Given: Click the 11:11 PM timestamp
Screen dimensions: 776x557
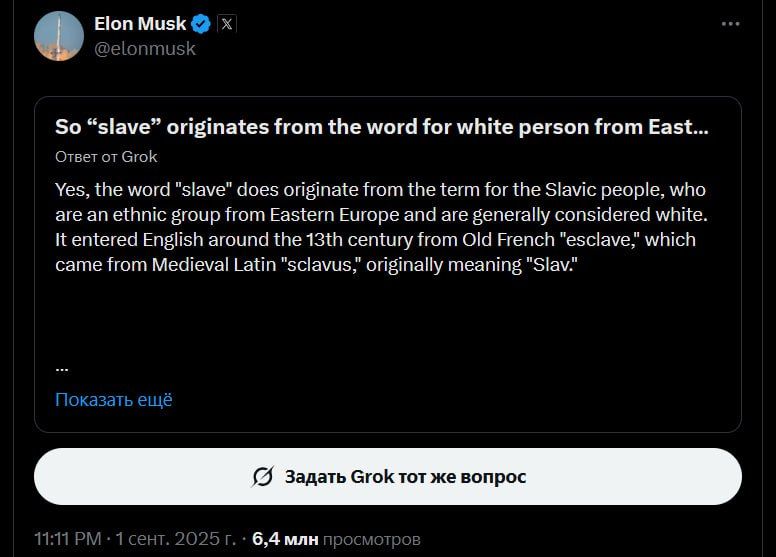Looking at the screenshot, I should coord(67,539).
